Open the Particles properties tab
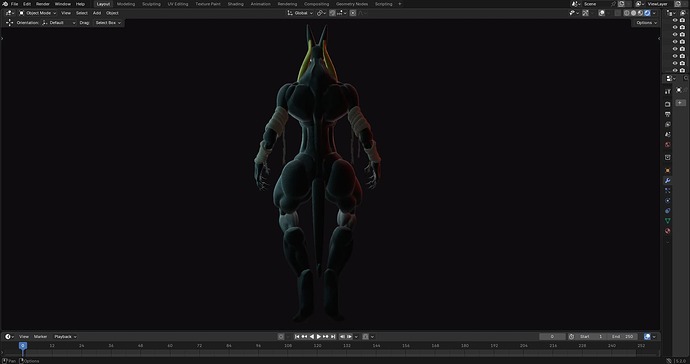Viewport: 690px width, 364px height. click(x=668, y=191)
